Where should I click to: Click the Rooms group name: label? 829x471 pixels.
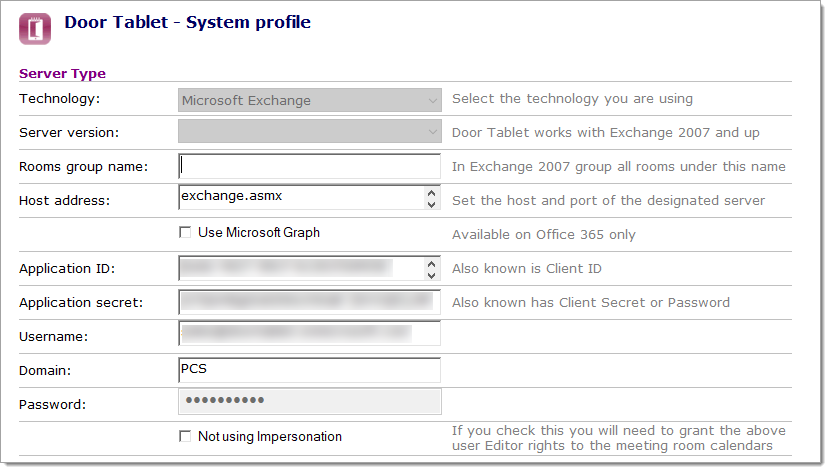coord(84,167)
